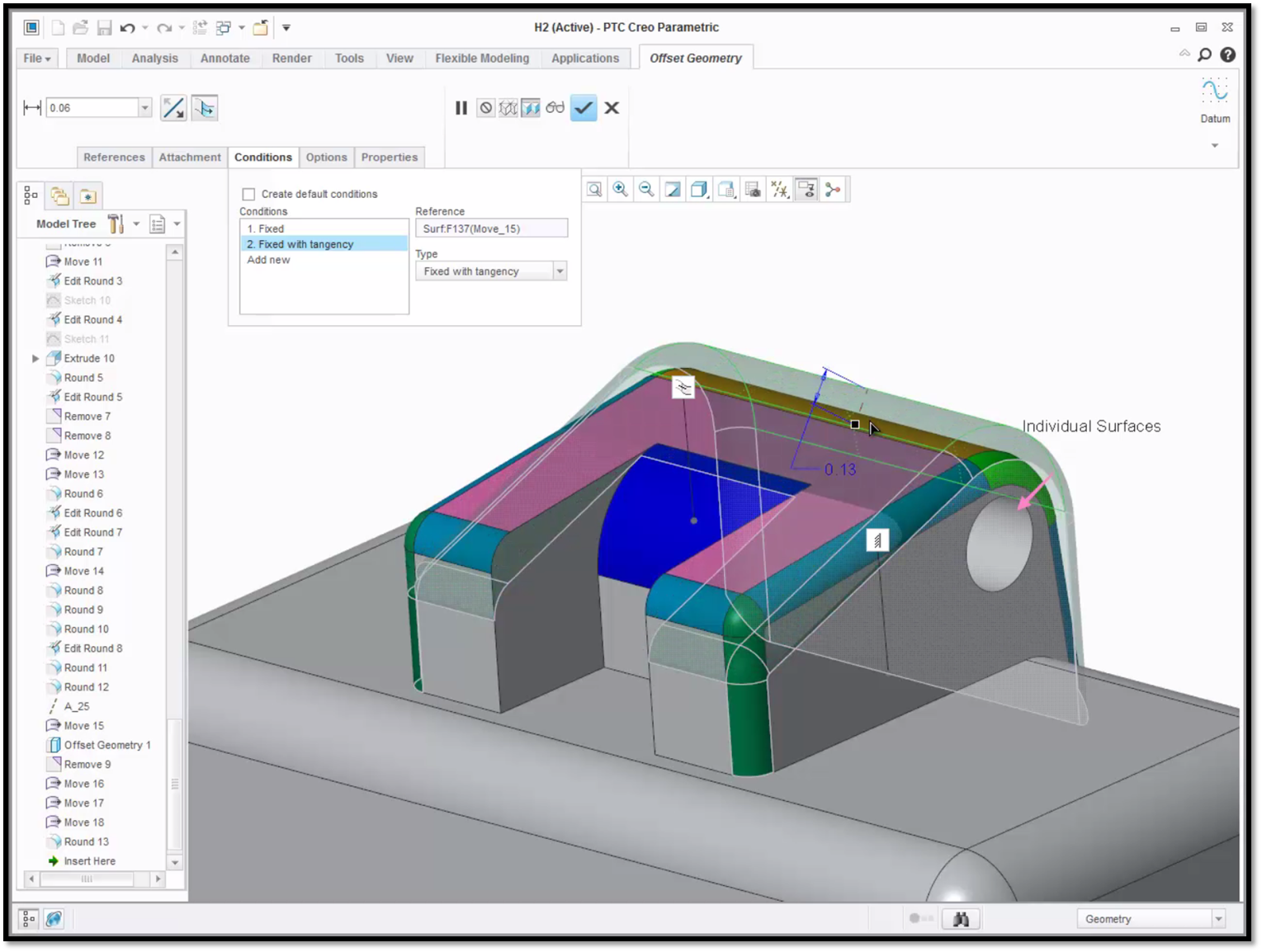Open the Saved Orientations dropdown

coord(726,190)
